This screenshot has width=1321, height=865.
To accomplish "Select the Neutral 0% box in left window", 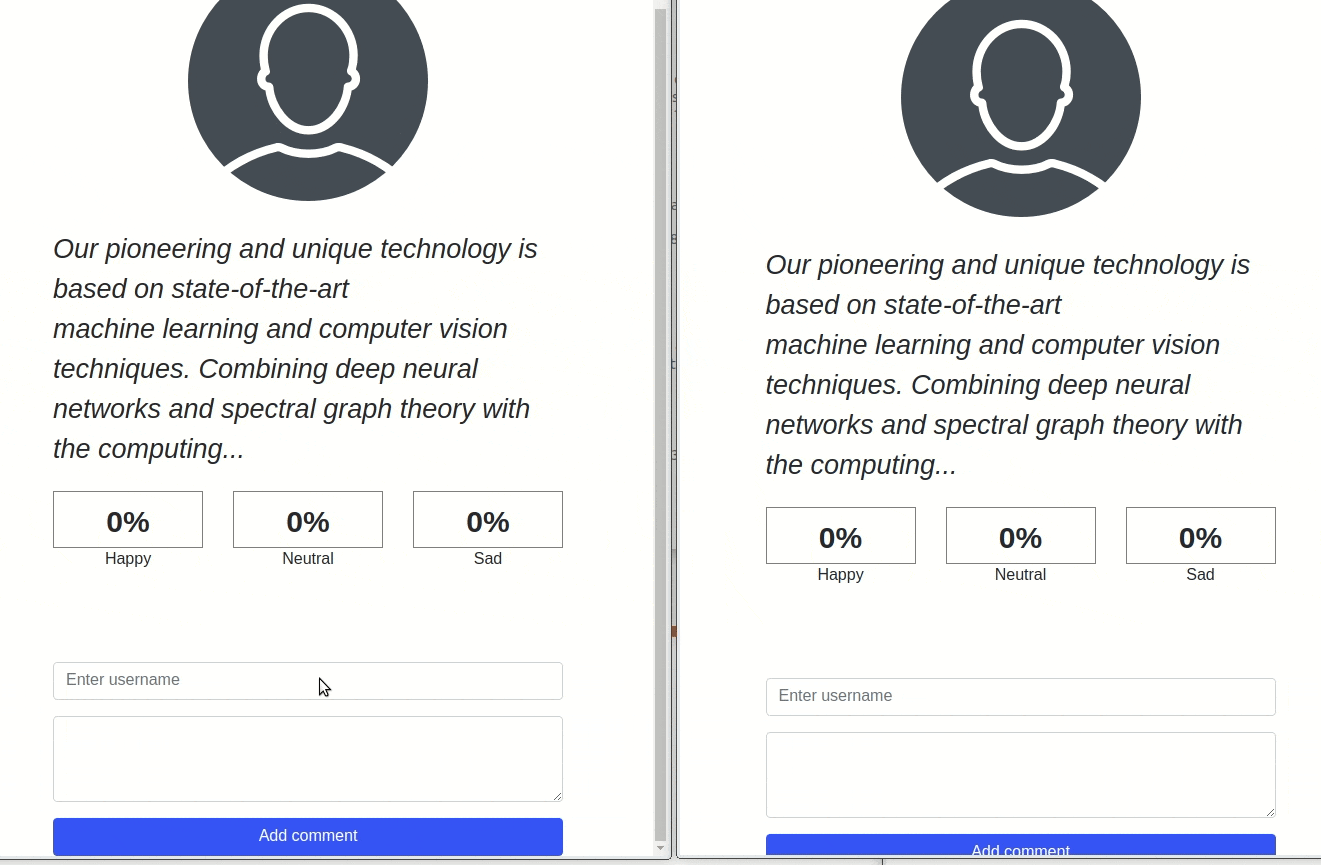I will point(308,520).
